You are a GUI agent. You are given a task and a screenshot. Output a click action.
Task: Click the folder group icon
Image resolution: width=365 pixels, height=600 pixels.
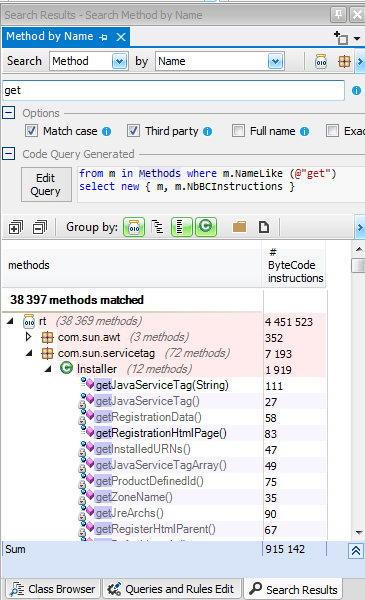pos(240,227)
